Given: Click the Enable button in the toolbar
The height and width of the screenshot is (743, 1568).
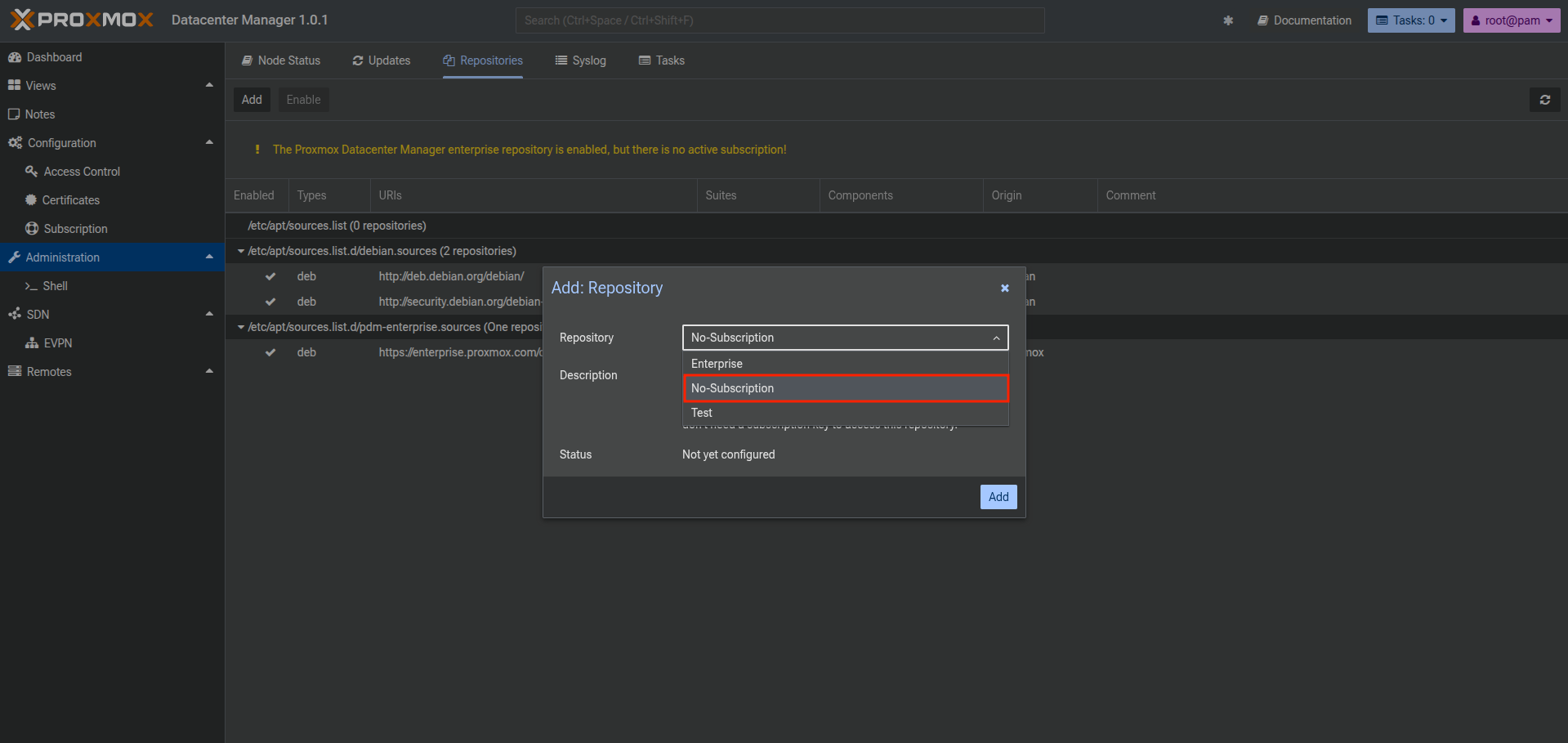Looking at the screenshot, I should pyautogui.click(x=304, y=100).
